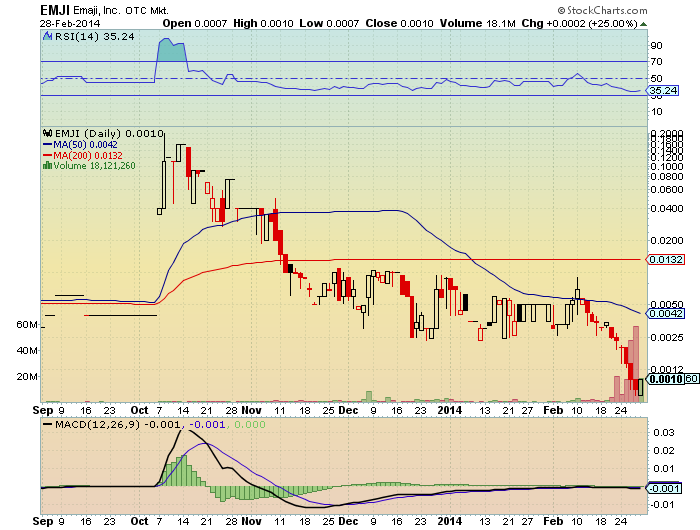The height and width of the screenshot is (530, 700).
Task: Click the Volume 18,121,260 legend entry
Action: (94, 166)
